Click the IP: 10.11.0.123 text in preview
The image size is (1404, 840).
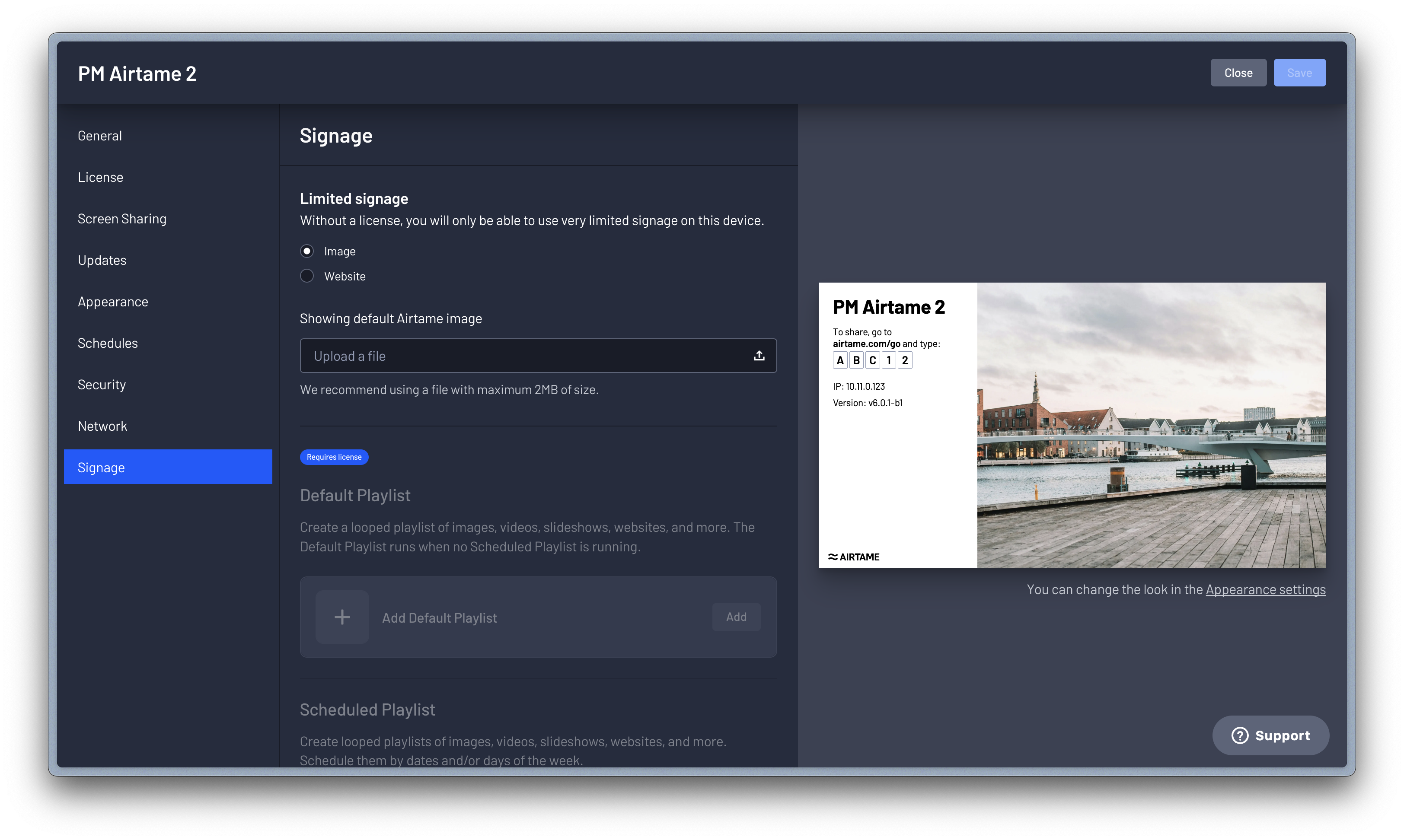pyautogui.click(x=858, y=386)
